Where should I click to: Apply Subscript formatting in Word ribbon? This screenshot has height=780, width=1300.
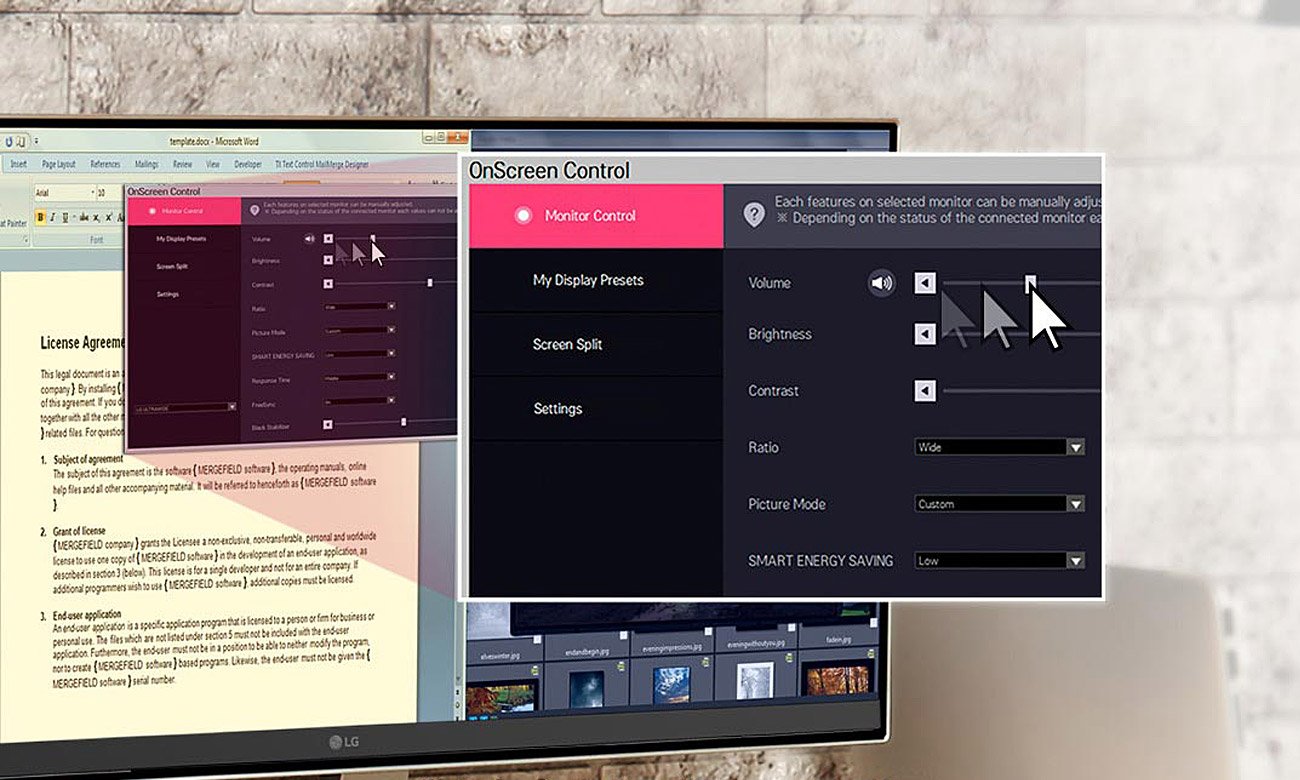96,217
